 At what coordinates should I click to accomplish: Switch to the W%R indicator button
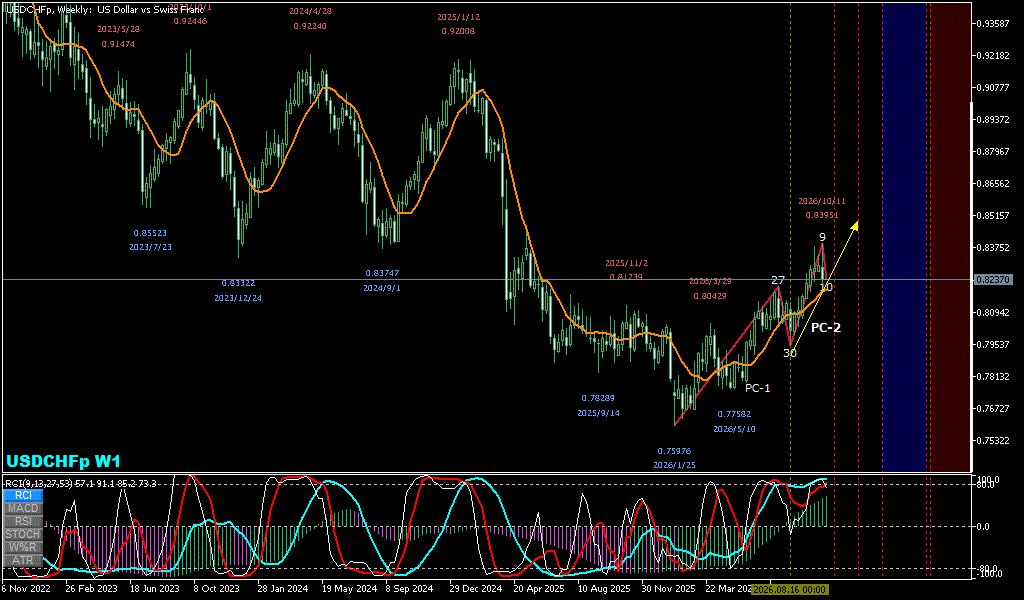pos(23,547)
